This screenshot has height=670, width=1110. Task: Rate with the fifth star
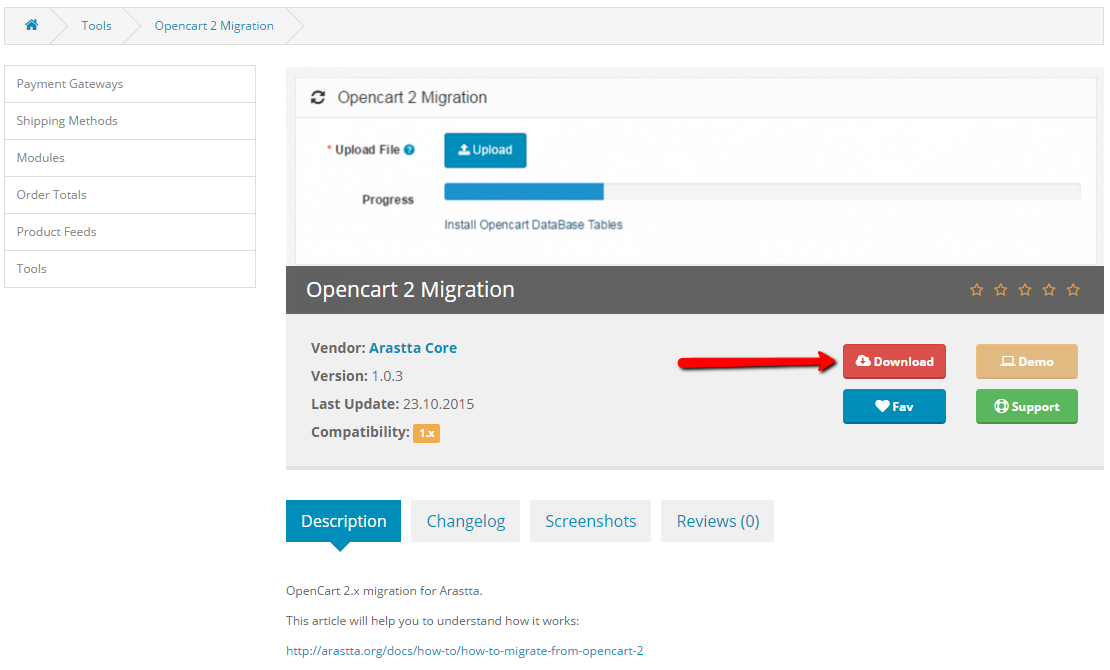(x=1073, y=290)
